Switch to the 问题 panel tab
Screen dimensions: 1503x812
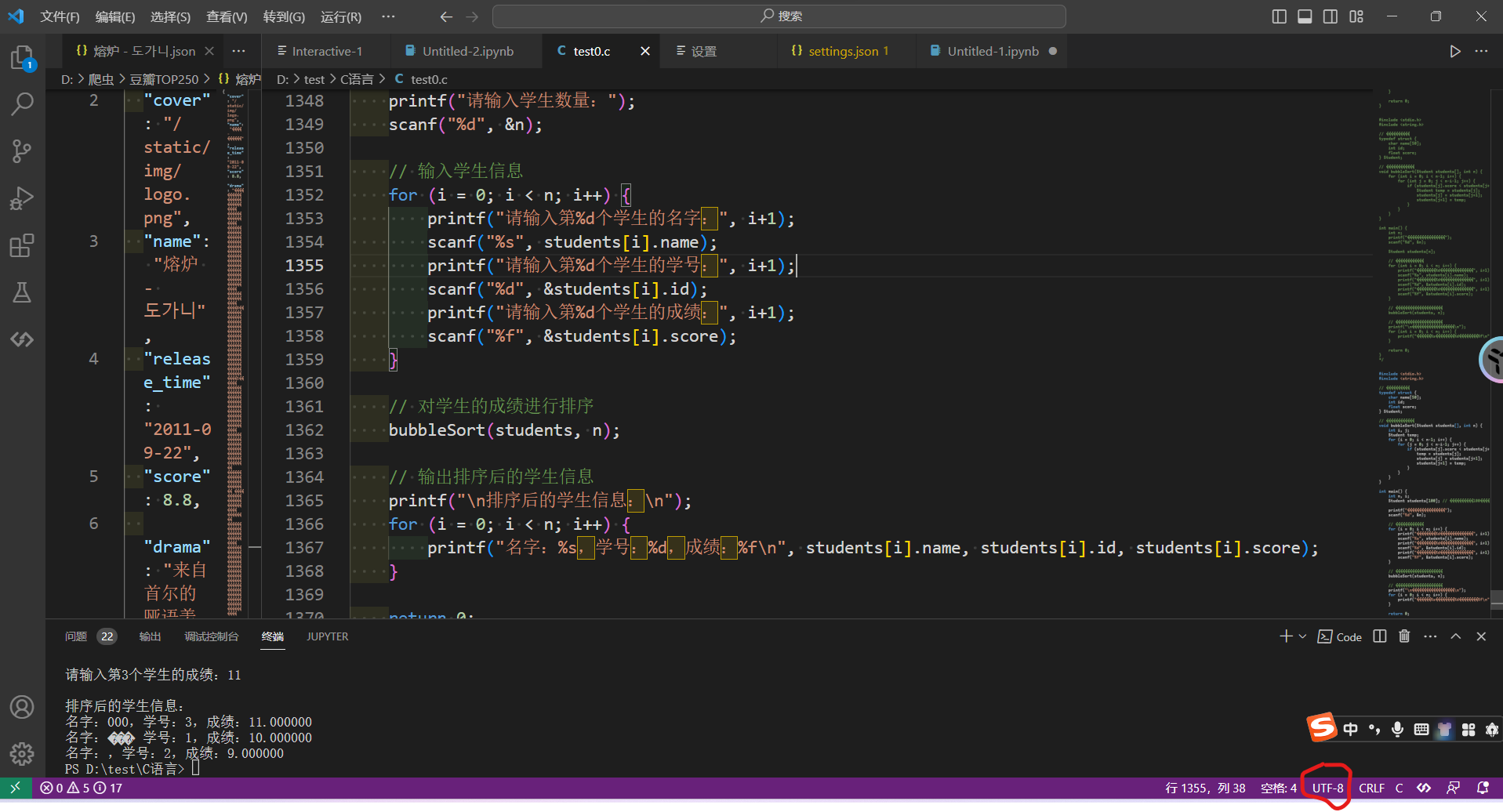pyautogui.click(x=76, y=636)
